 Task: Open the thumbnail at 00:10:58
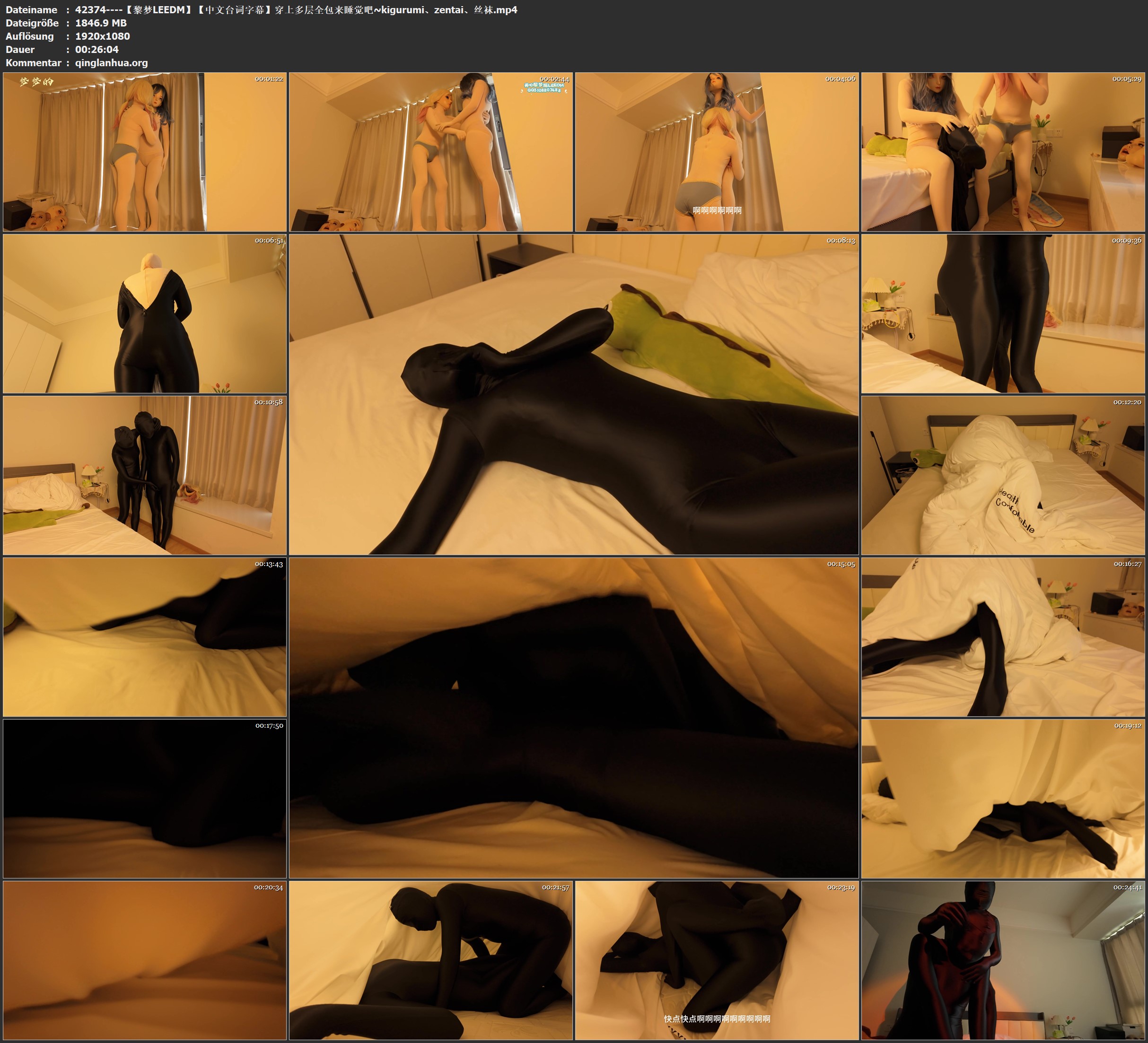[x=145, y=475]
